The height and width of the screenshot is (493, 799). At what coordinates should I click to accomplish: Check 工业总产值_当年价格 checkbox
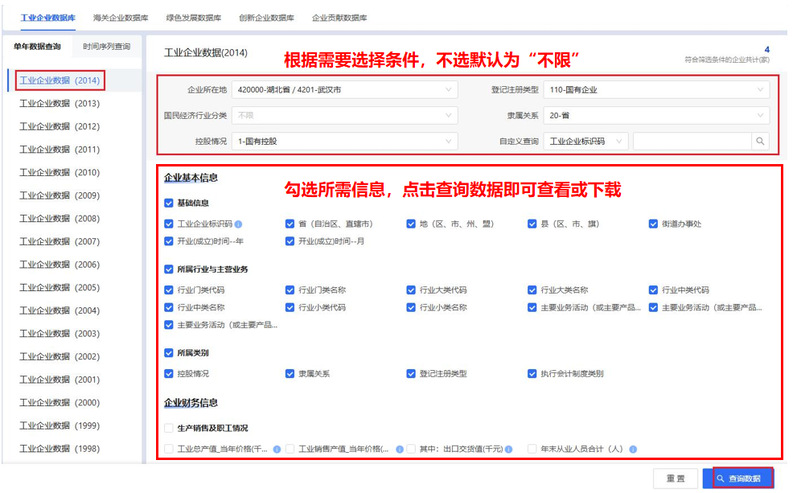click(169, 449)
